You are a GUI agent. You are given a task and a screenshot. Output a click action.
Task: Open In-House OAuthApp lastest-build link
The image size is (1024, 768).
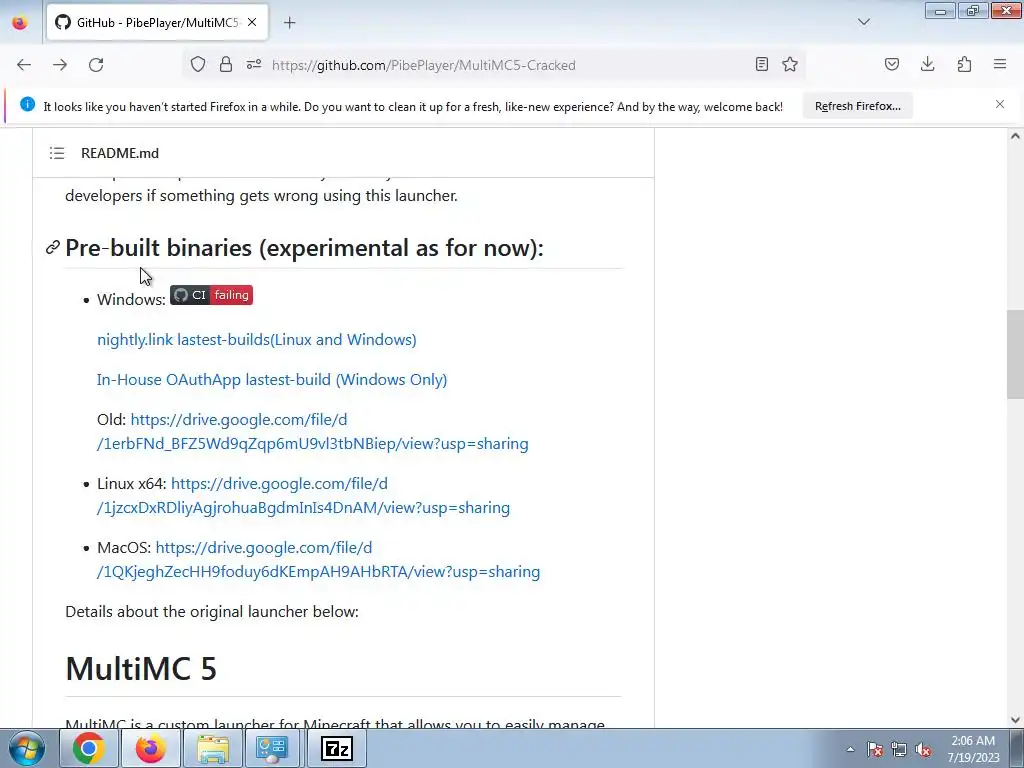[272, 379]
